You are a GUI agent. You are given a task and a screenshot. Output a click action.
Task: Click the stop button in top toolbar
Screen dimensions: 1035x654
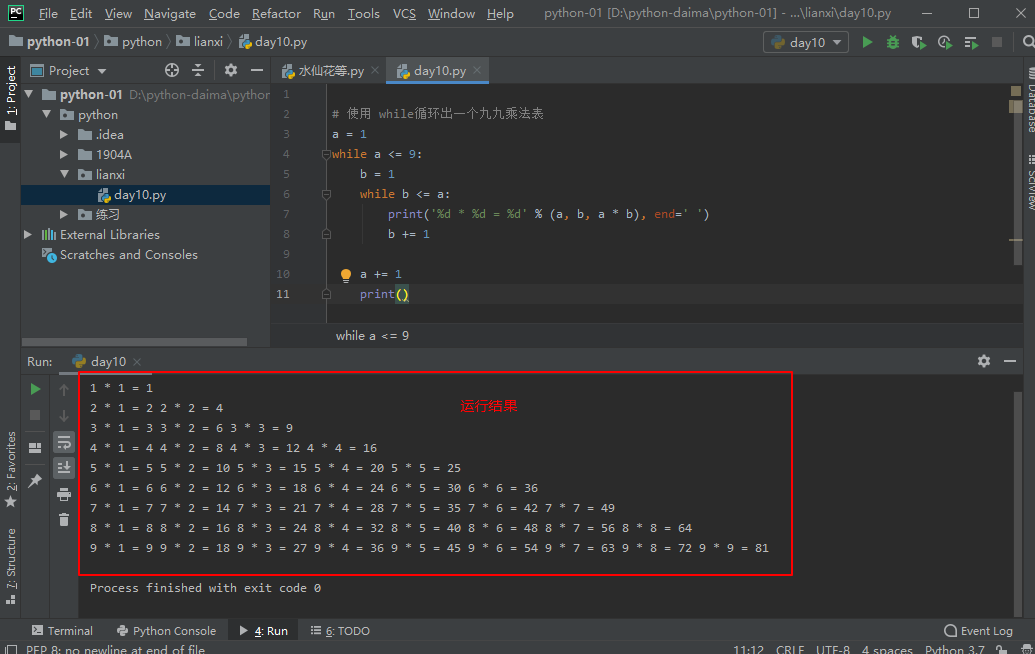[x=997, y=42]
